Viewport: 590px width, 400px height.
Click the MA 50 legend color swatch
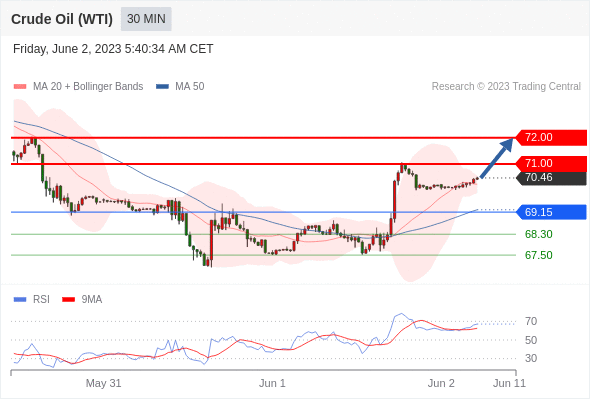pyautogui.click(x=162, y=87)
